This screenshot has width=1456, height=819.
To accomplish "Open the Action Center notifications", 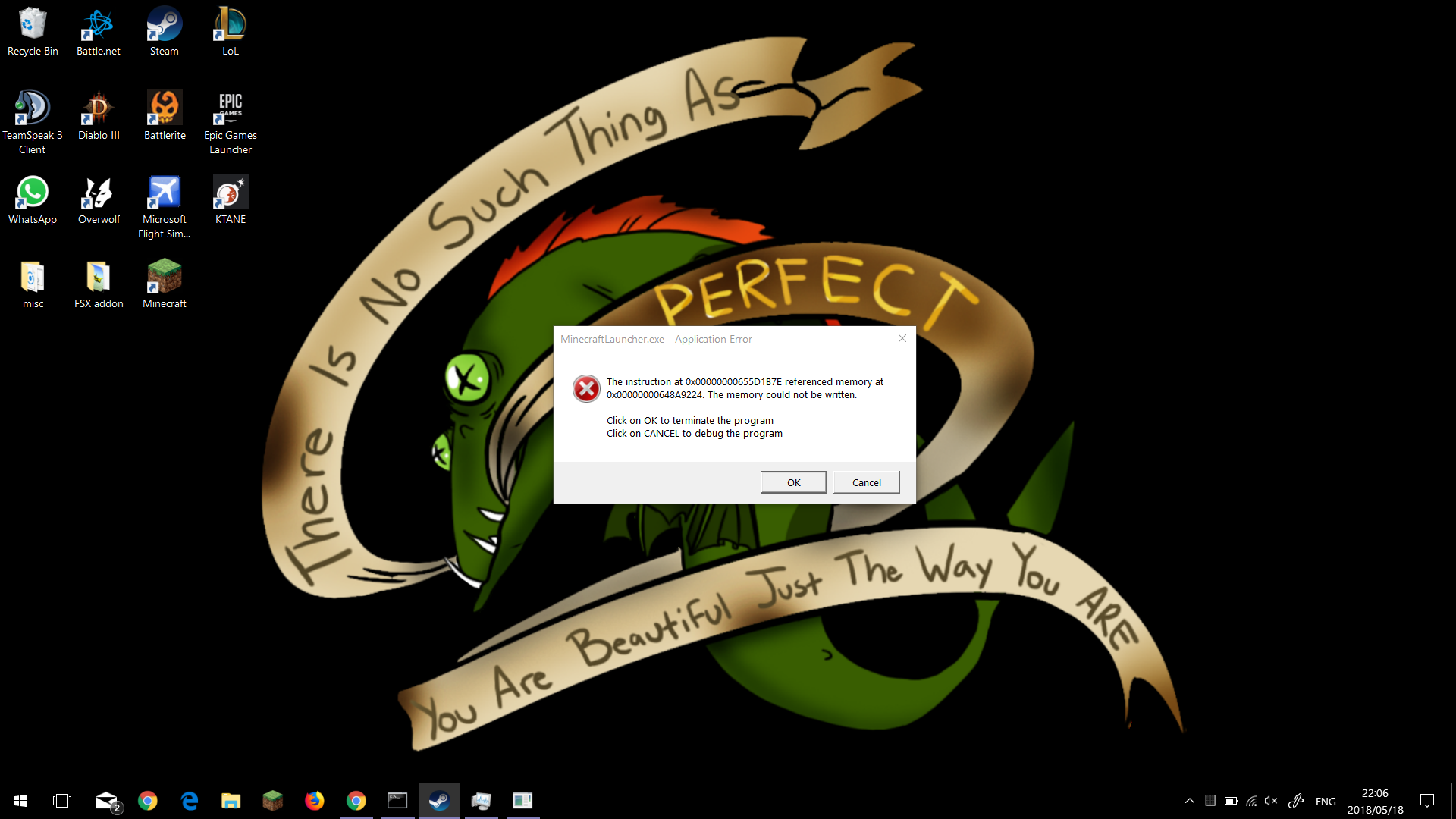I will (x=1427, y=801).
